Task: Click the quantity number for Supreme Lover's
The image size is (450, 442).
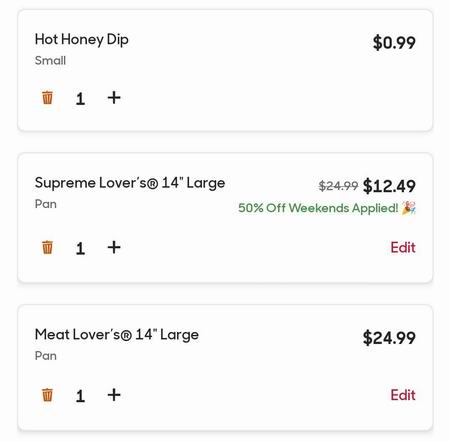Action: (x=80, y=248)
